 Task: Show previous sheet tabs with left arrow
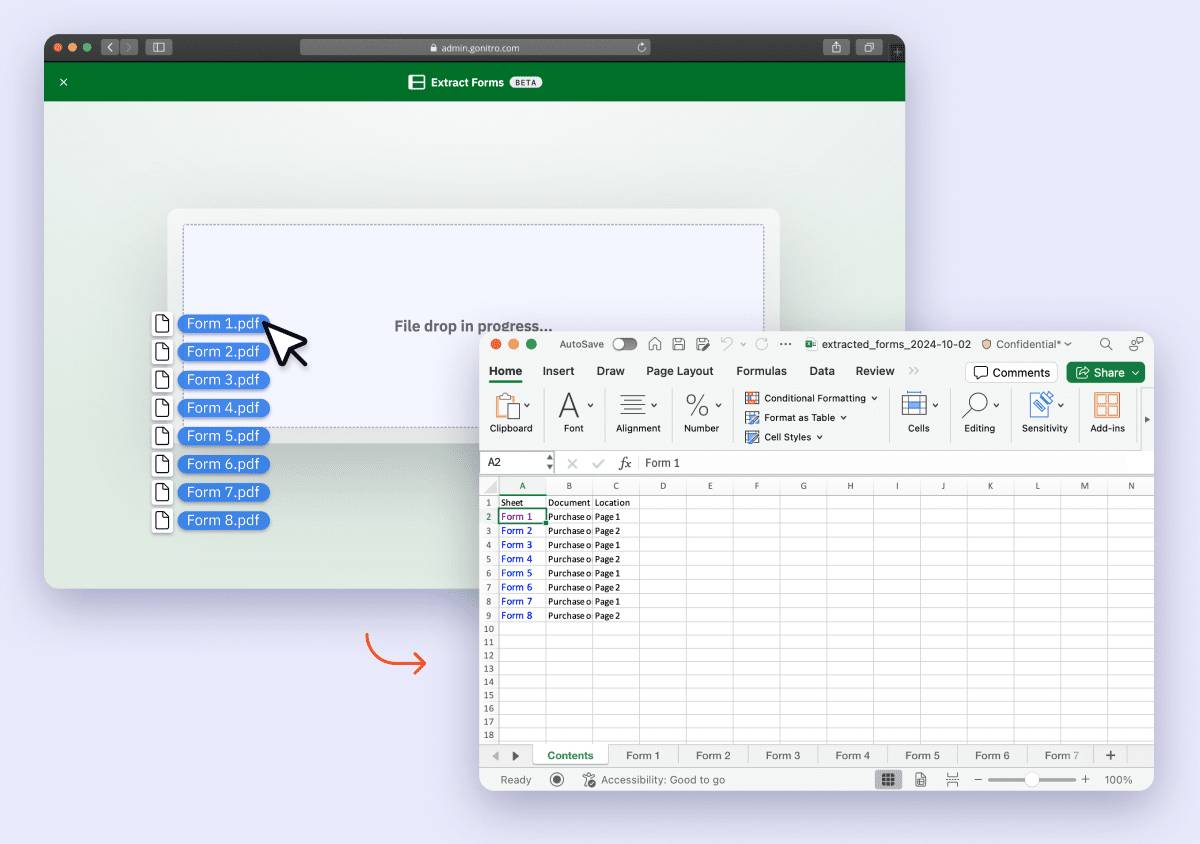496,756
